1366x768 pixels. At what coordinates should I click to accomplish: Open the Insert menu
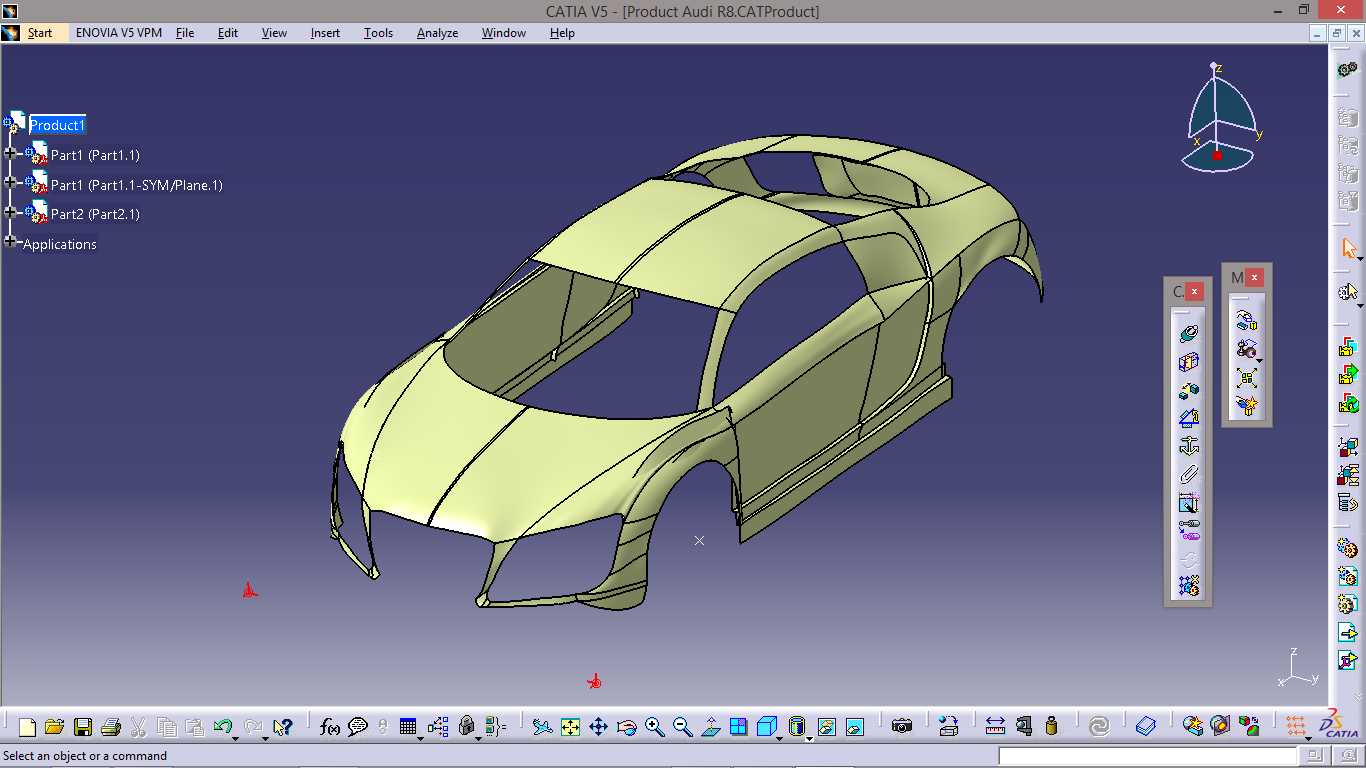click(325, 33)
